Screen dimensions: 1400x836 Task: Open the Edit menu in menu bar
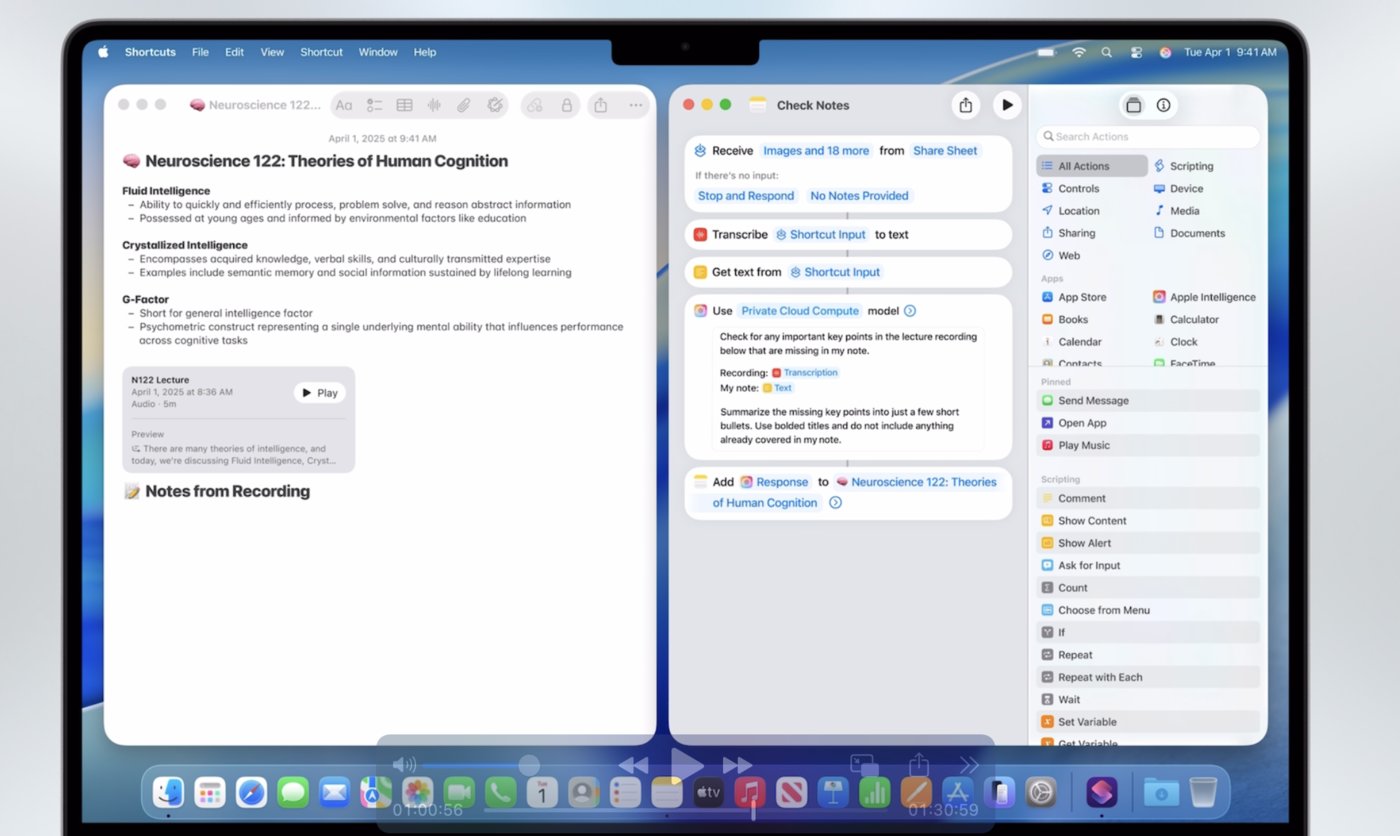(x=234, y=52)
